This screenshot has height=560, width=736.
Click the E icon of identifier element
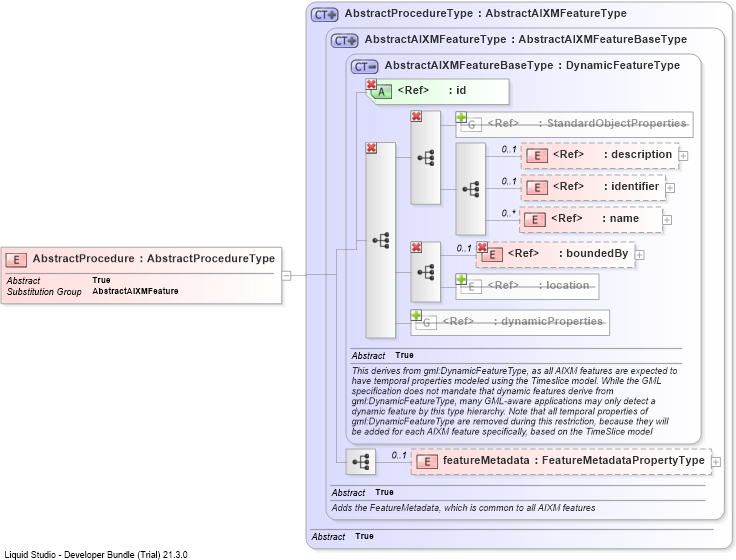(x=537, y=188)
